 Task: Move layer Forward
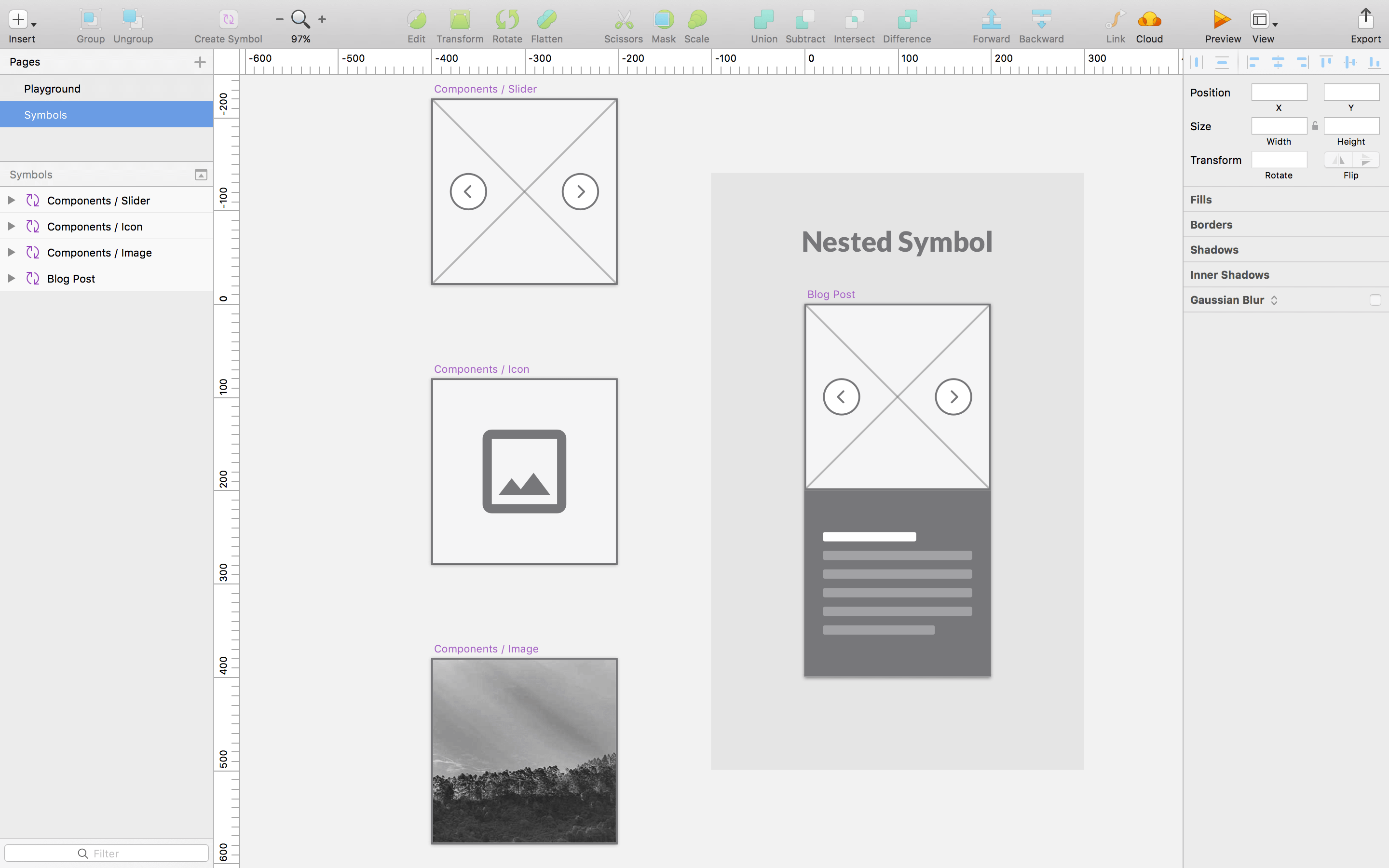[x=991, y=20]
